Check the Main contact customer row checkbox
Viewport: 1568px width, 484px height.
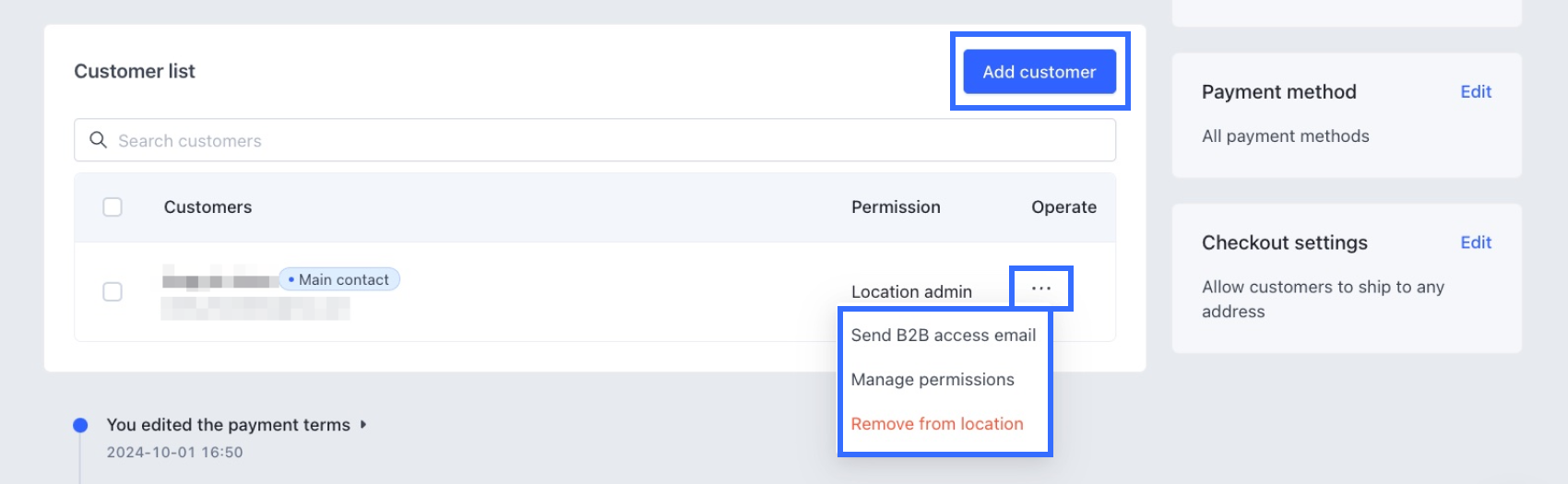(113, 292)
